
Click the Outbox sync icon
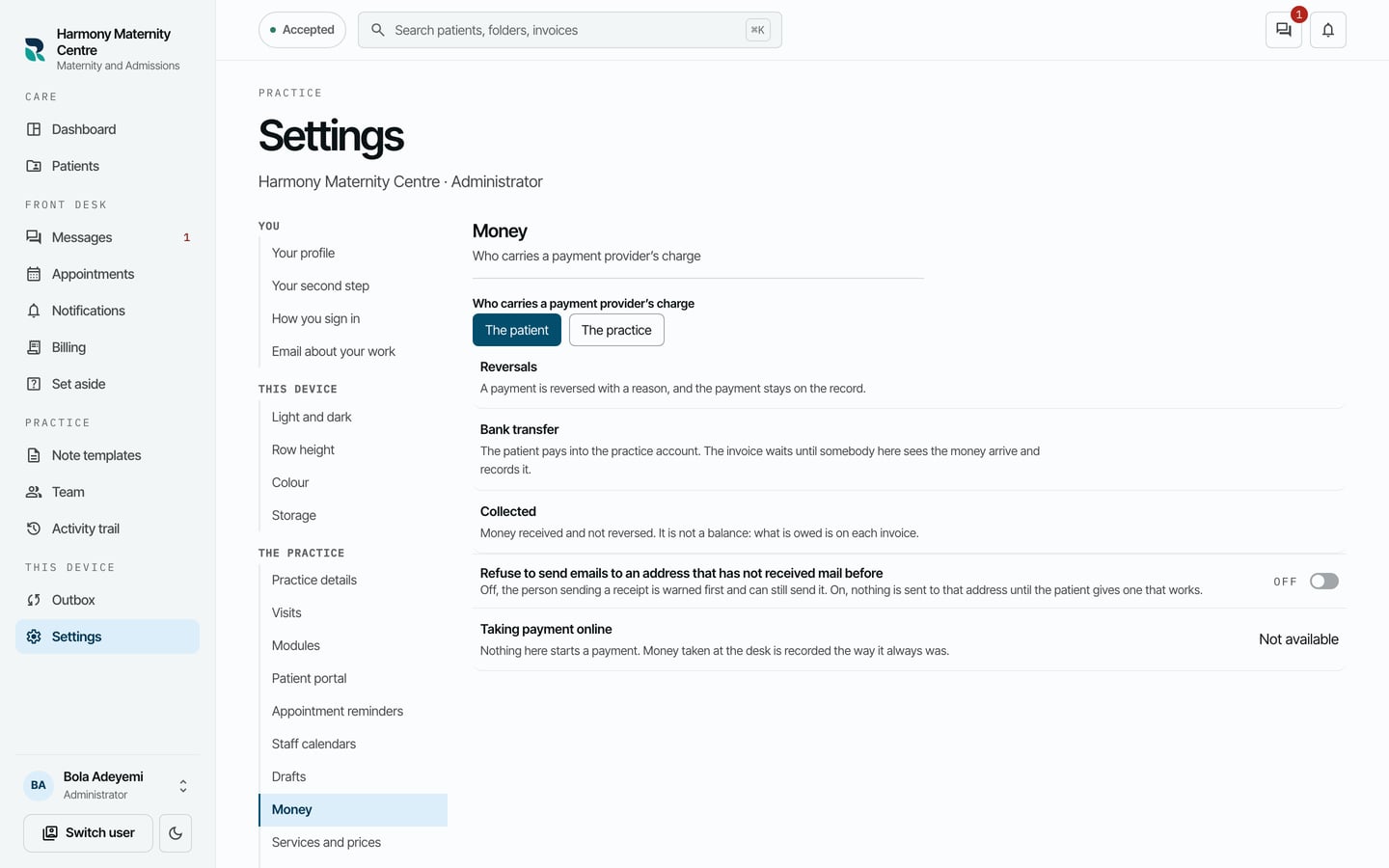coord(34,600)
